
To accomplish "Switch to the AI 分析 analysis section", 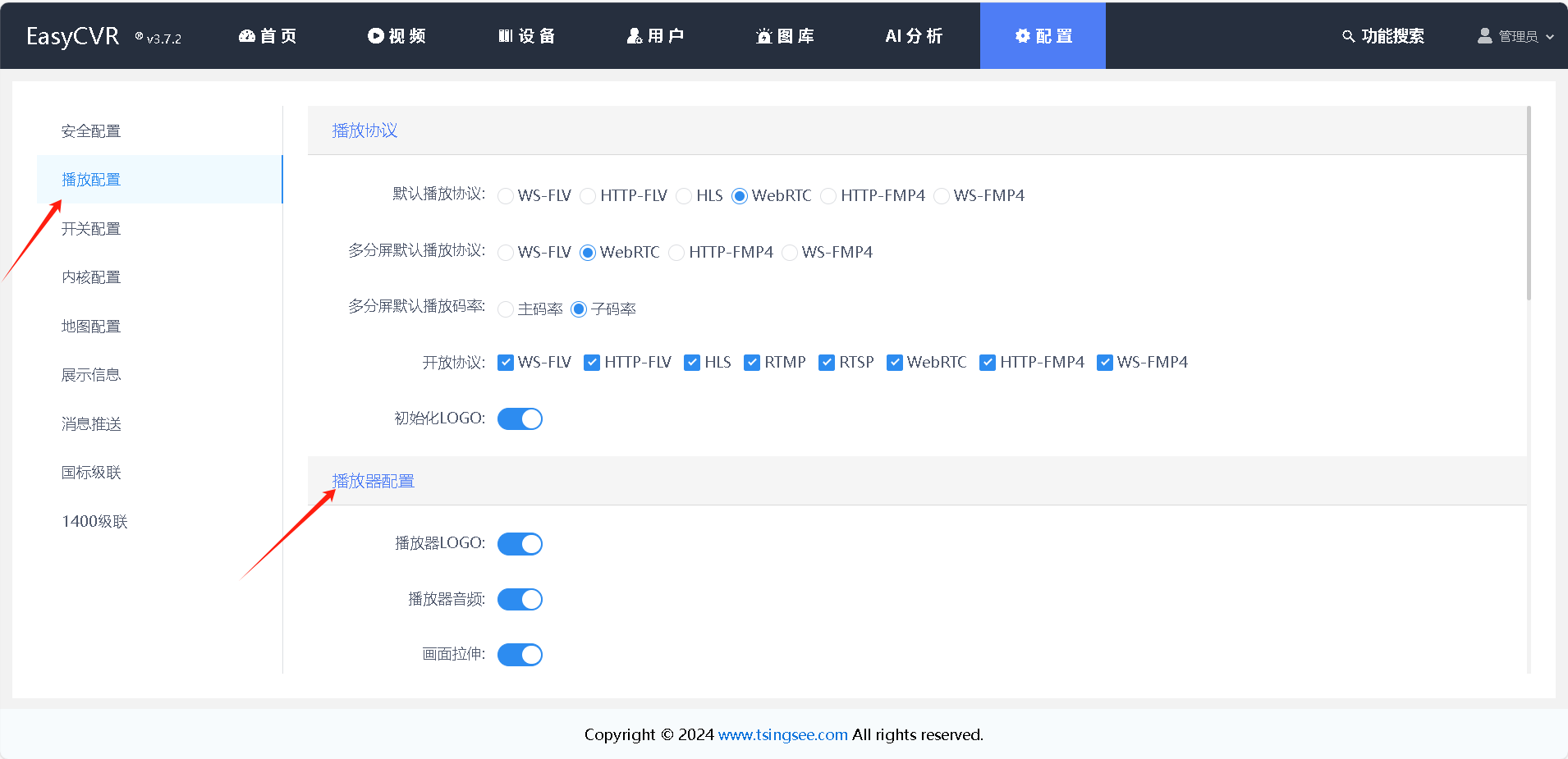I will [x=913, y=35].
